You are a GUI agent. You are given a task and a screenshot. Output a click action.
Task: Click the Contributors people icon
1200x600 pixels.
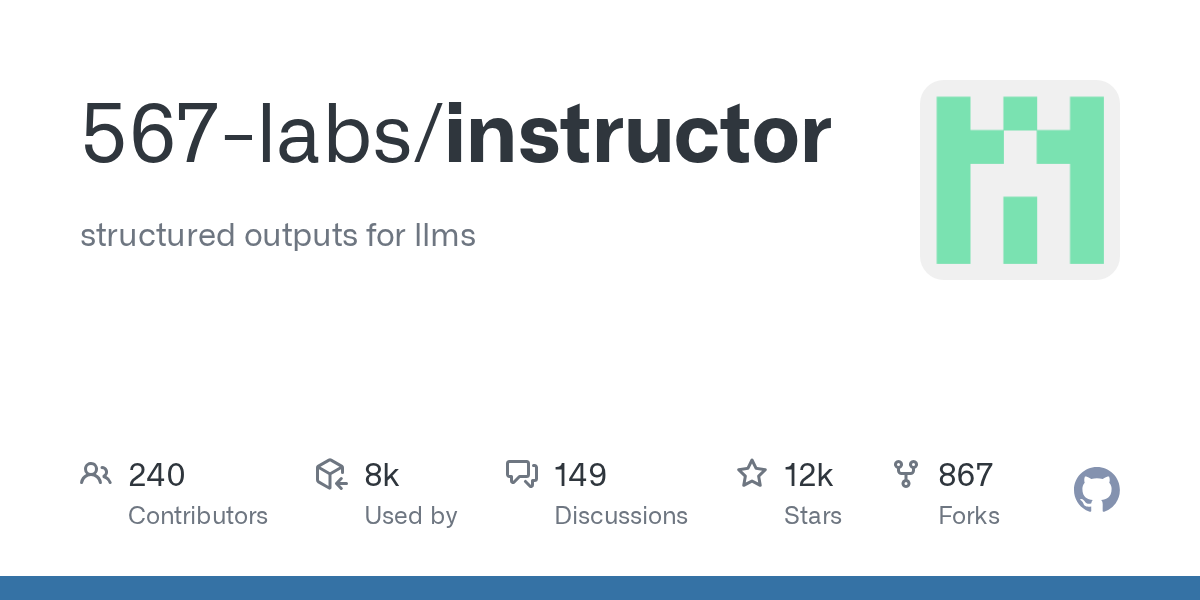pyautogui.click(x=95, y=474)
